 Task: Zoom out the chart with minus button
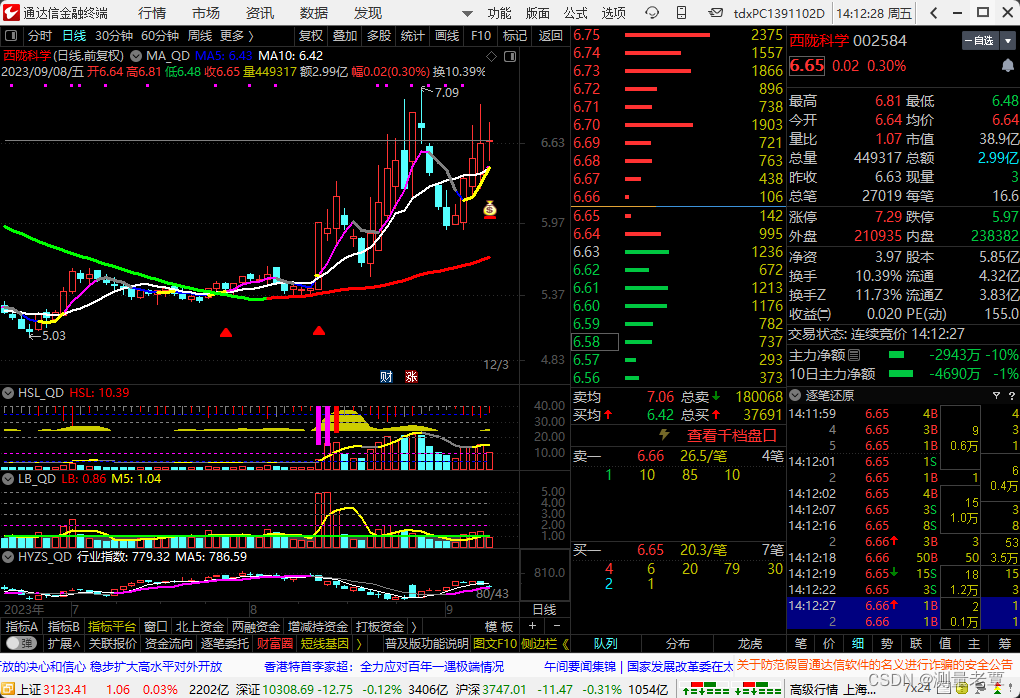556,626
